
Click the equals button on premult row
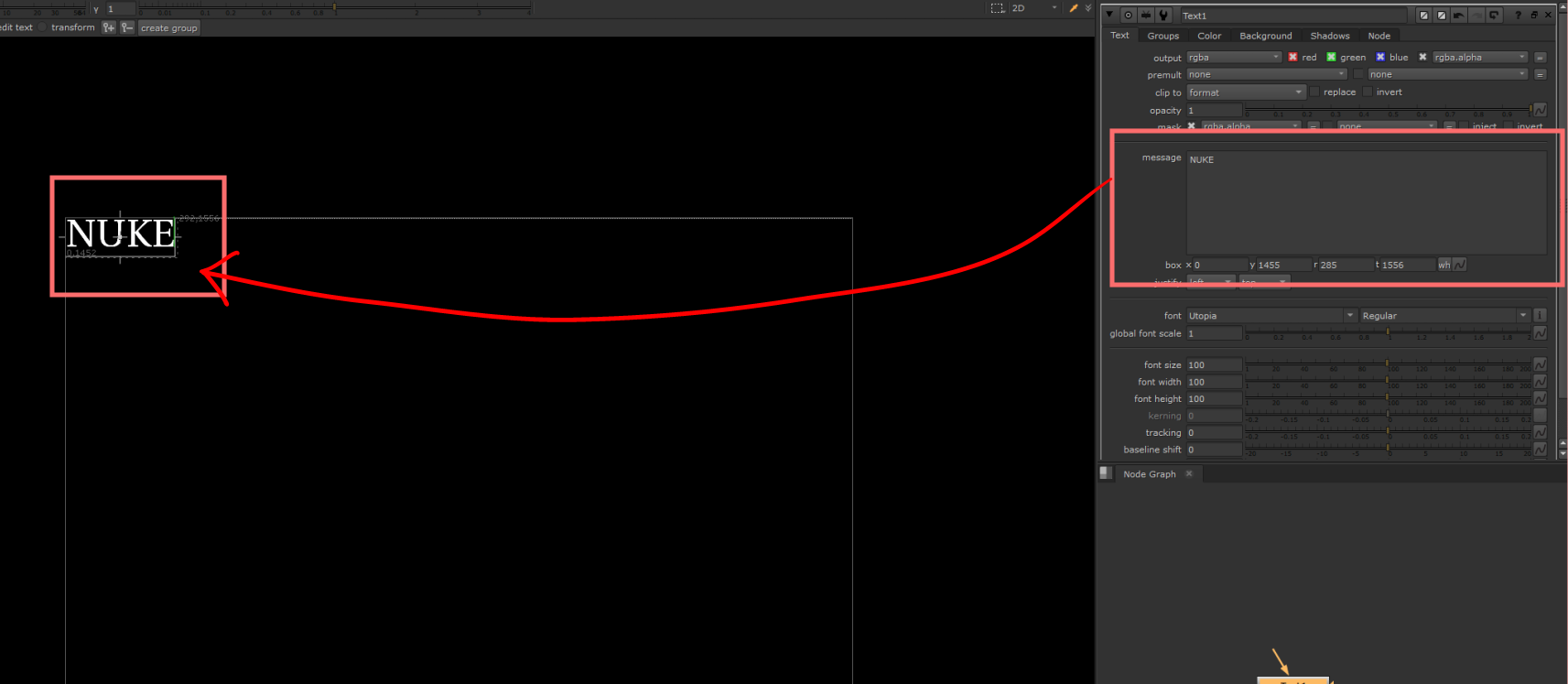coord(1541,75)
